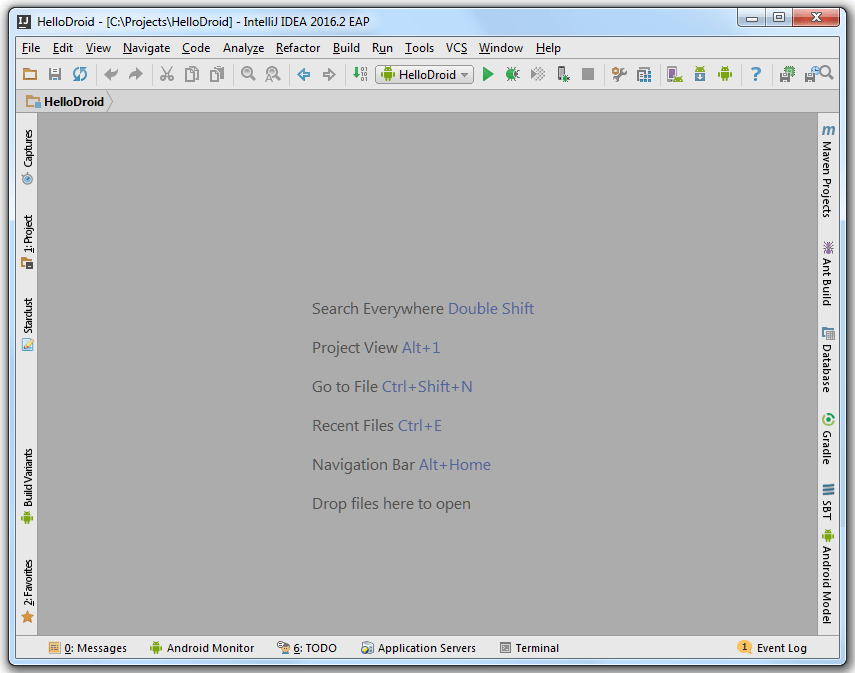
Task: Save all files with the floppy icon
Action: pos(55,74)
